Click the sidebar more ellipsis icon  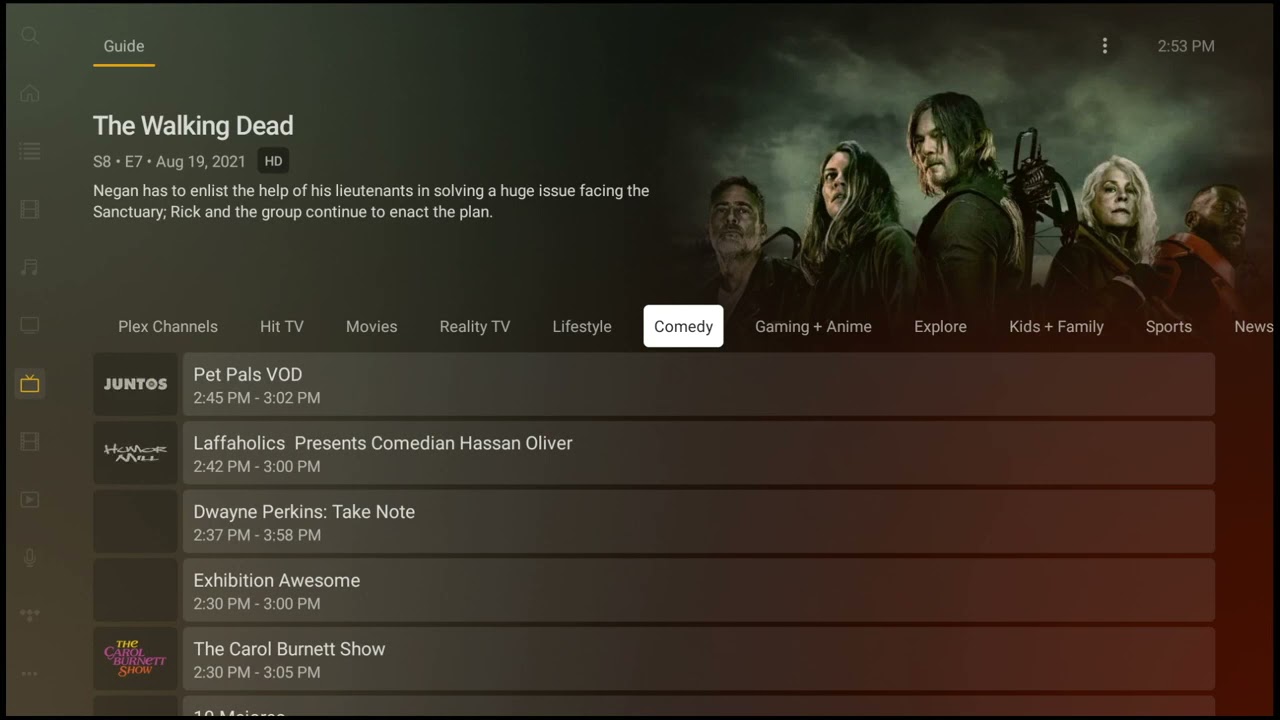30,673
